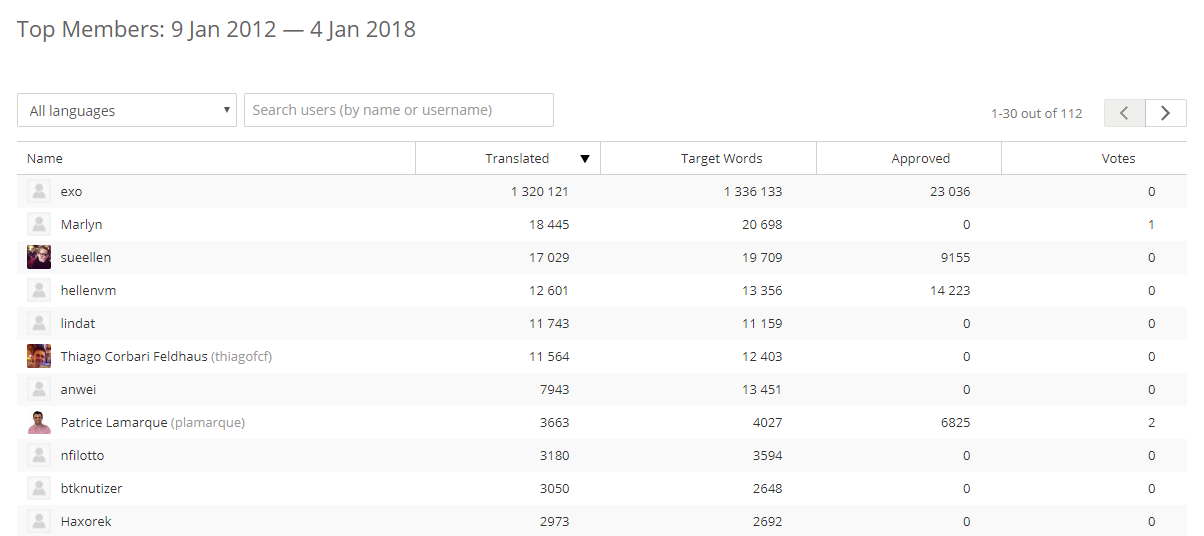1204x536 pixels.
Task: Click Marlyn's placeholder avatar icon
Action: pyautogui.click(x=39, y=224)
